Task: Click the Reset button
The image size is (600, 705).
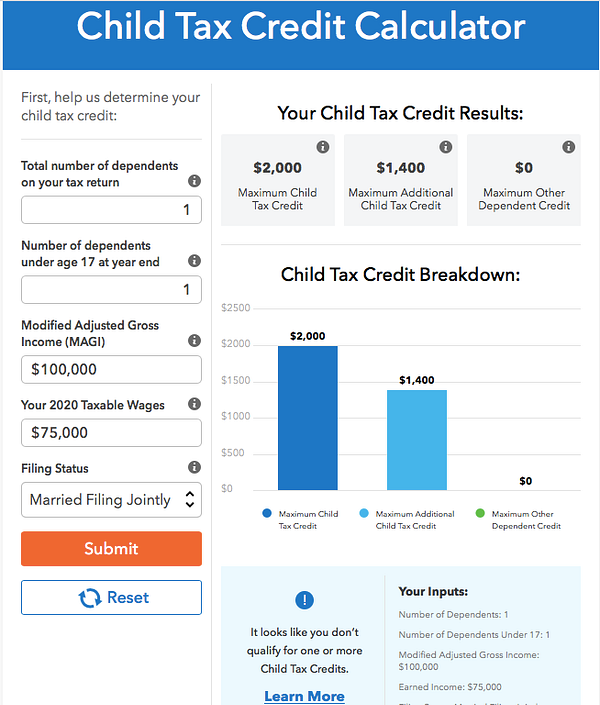Action: (111, 598)
